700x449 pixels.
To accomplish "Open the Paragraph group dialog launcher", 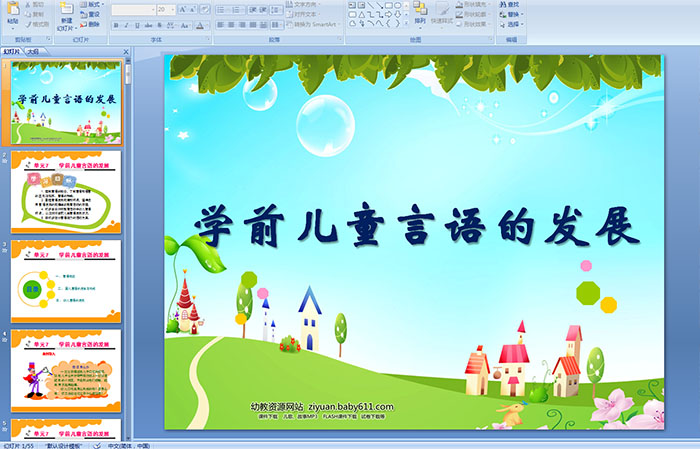I will click(340, 39).
